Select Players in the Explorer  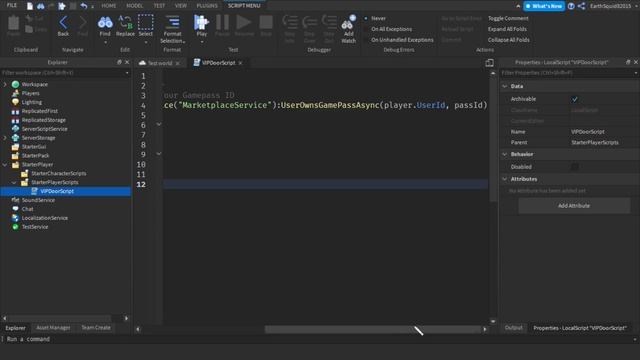tap(30, 93)
